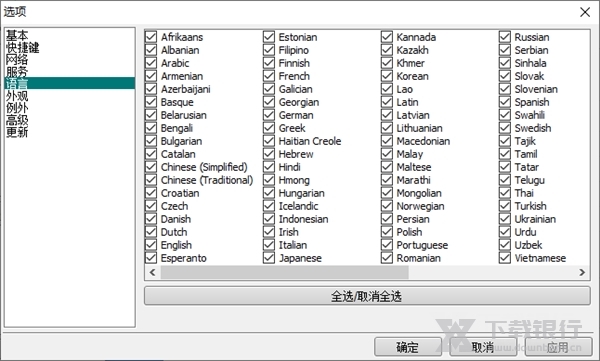The width and height of the screenshot is (600, 361).
Task: Open the 快捷键 settings category
Action: click(x=23, y=48)
